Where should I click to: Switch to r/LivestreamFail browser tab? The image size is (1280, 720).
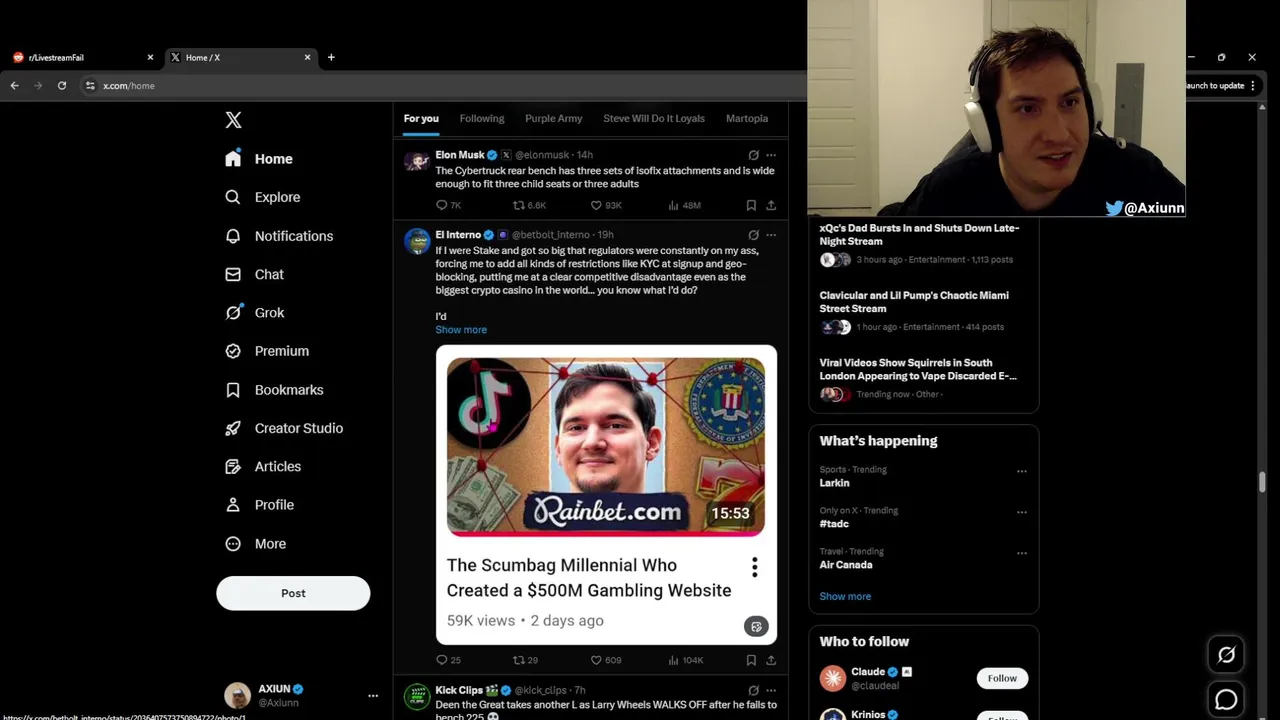click(83, 57)
